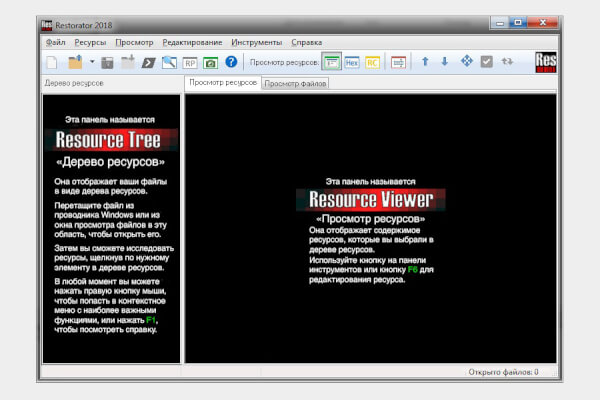
Task: Switch resource view to RC mode
Action: pyautogui.click(x=372, y=62)
